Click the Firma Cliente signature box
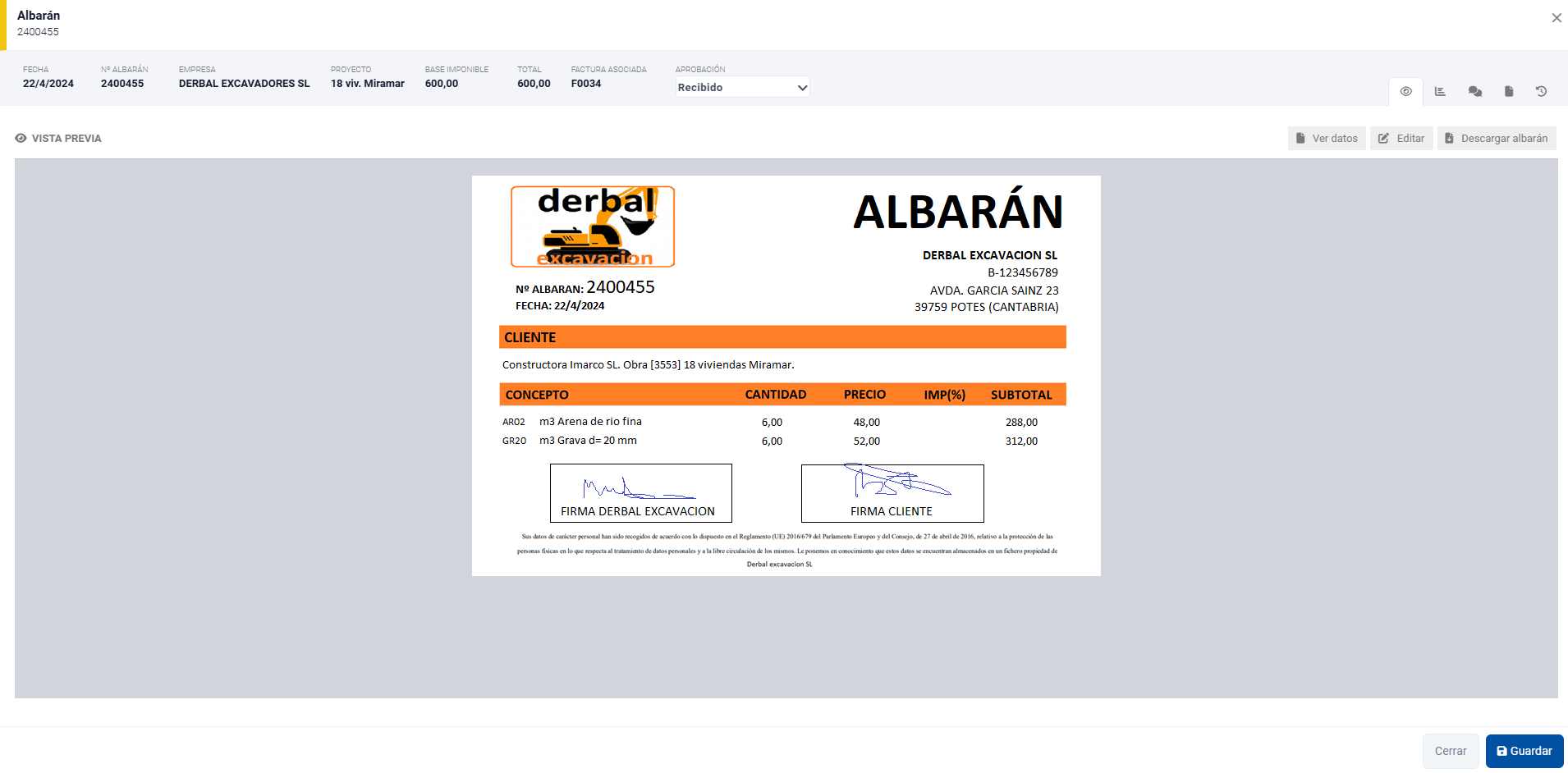This screenshot has width=1568, height=773. 892,492
